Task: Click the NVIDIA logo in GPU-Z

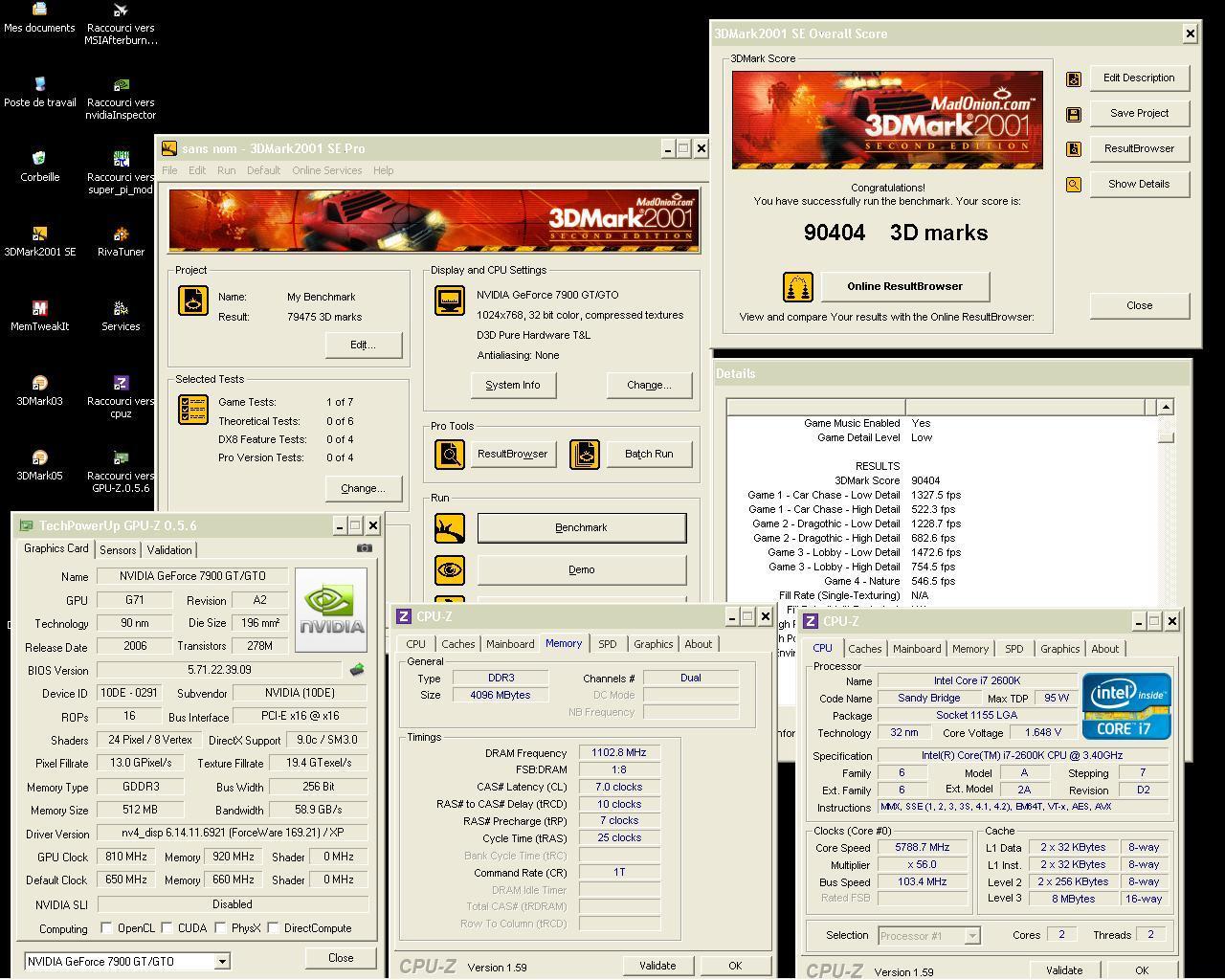Action: [331, 610]
